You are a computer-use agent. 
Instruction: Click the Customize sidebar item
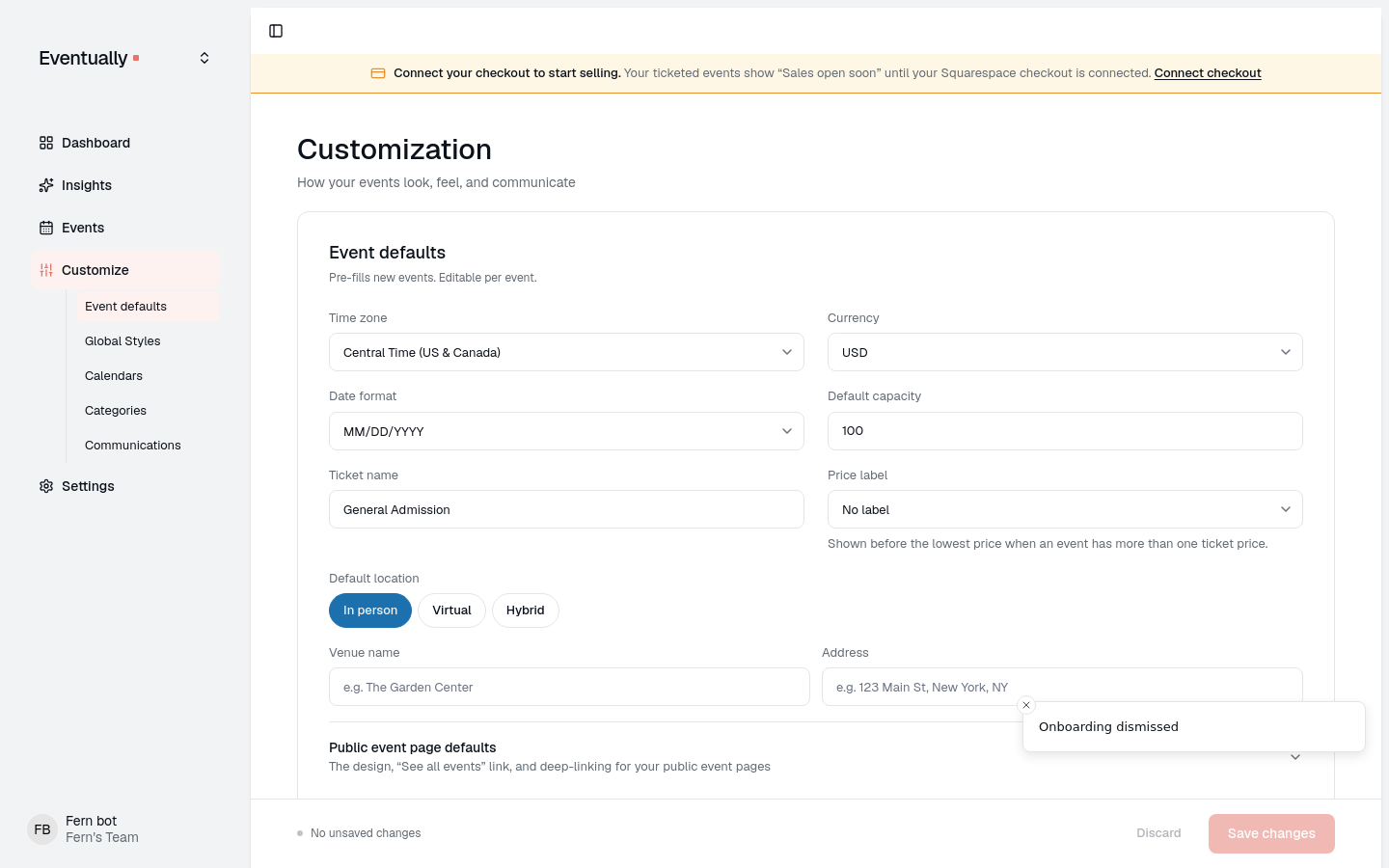pyautogui.click(x=125, y=270)
